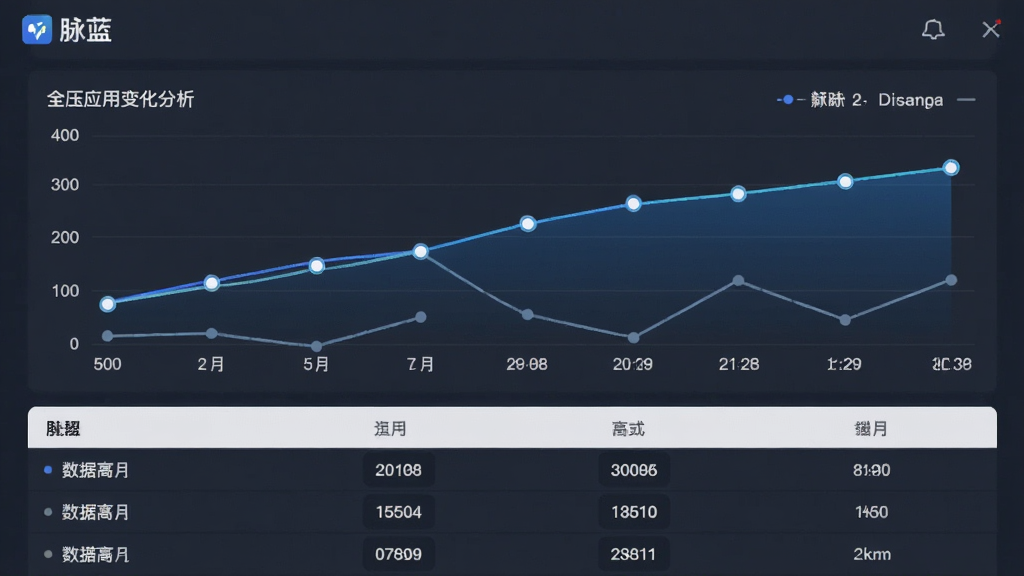
Task: Select the white data point above 2月
Action: click(x=212, y=283)
